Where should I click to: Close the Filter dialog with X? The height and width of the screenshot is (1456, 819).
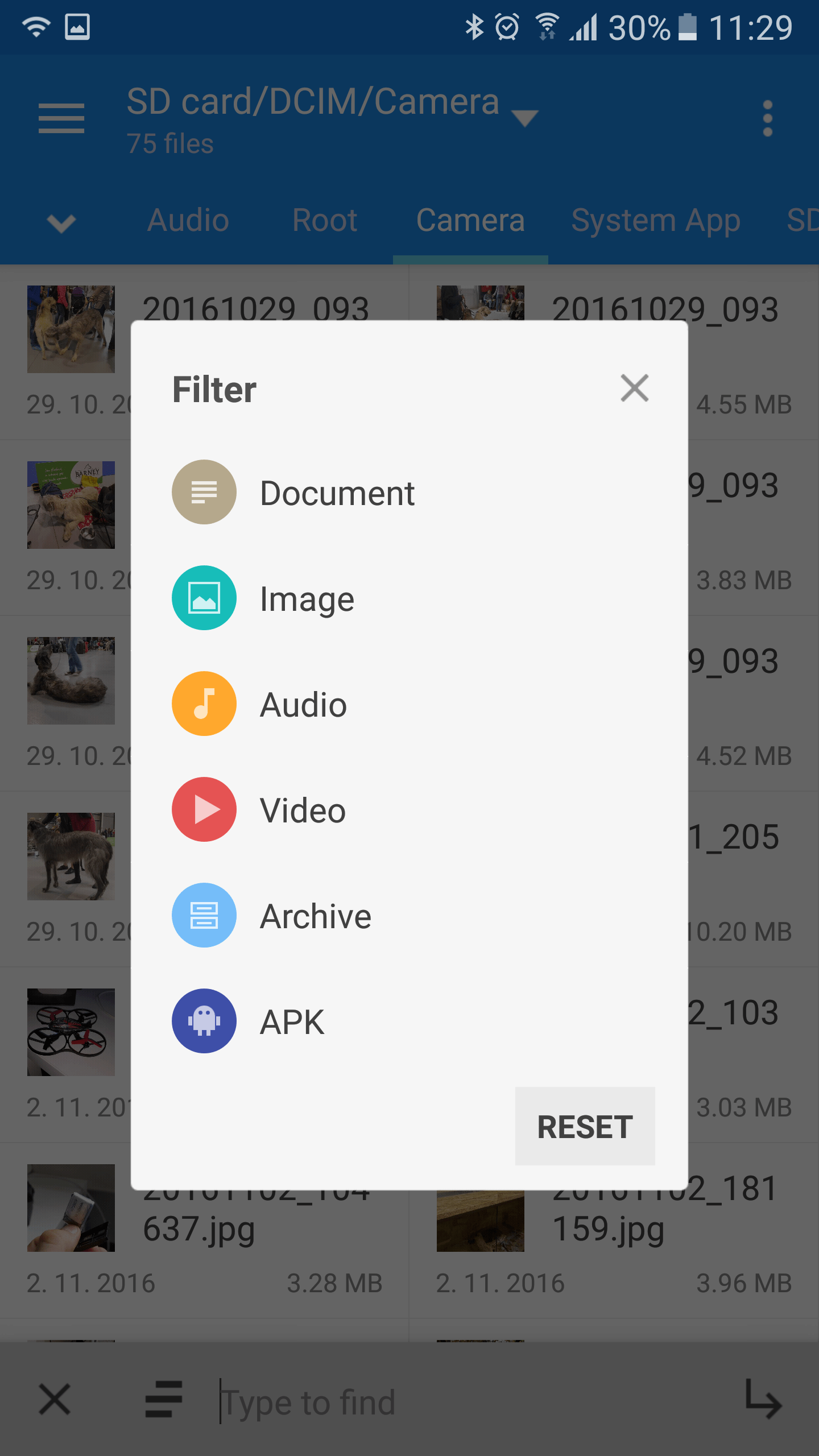click(x=635, y=388)
